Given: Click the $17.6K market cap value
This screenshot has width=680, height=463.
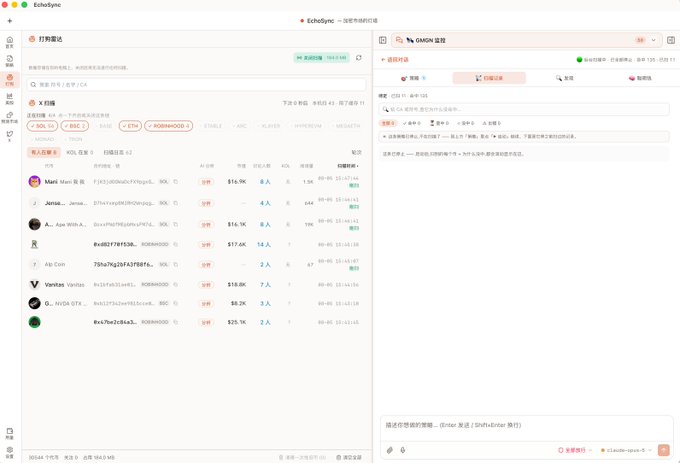Looking at the screenshot, I should 237,245.
